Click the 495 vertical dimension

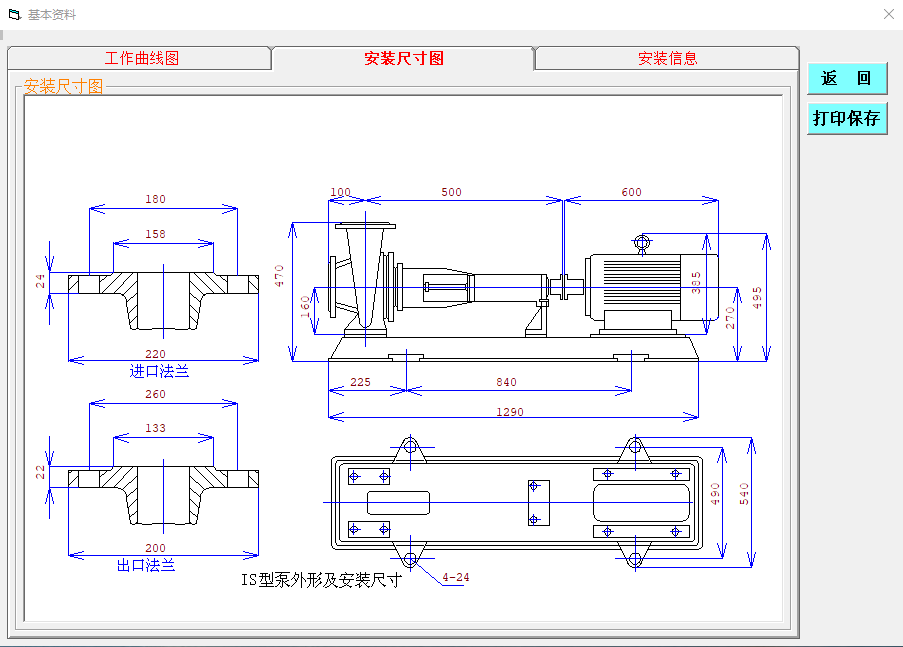coord(757,298)
